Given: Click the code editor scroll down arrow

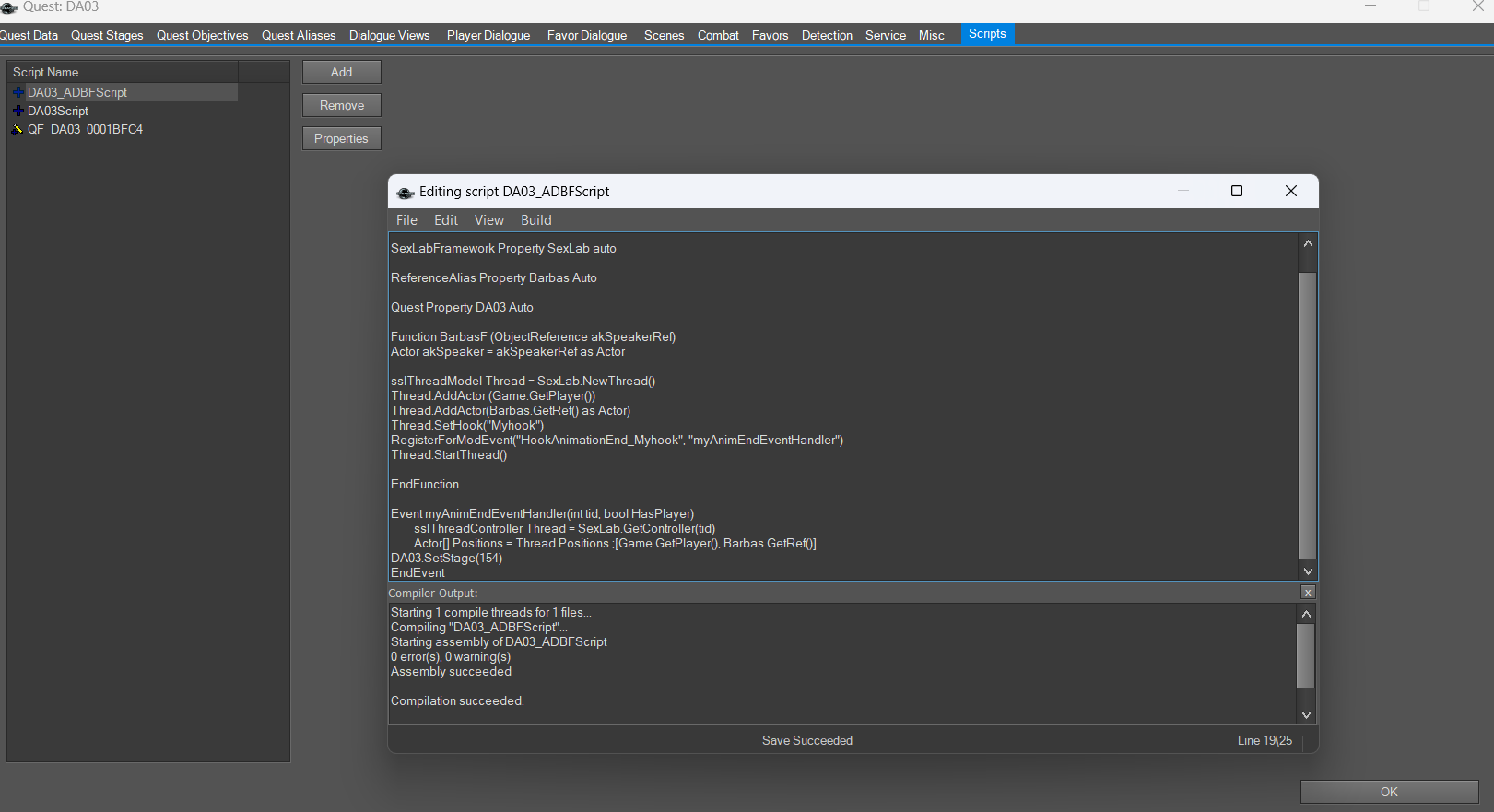Looking at the screenshot, I should [1308, 571].
